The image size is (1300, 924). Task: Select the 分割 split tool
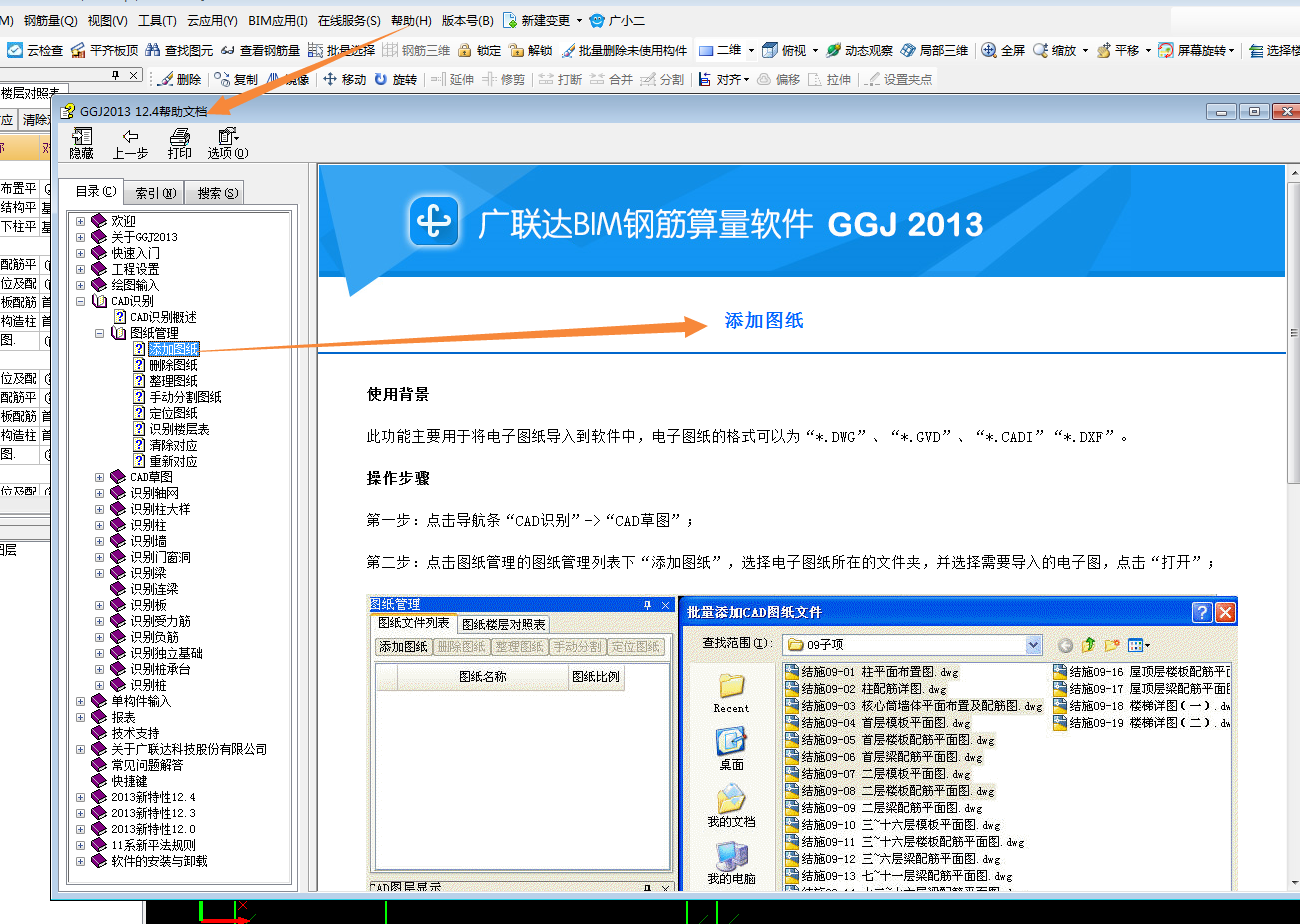[662, 79]
